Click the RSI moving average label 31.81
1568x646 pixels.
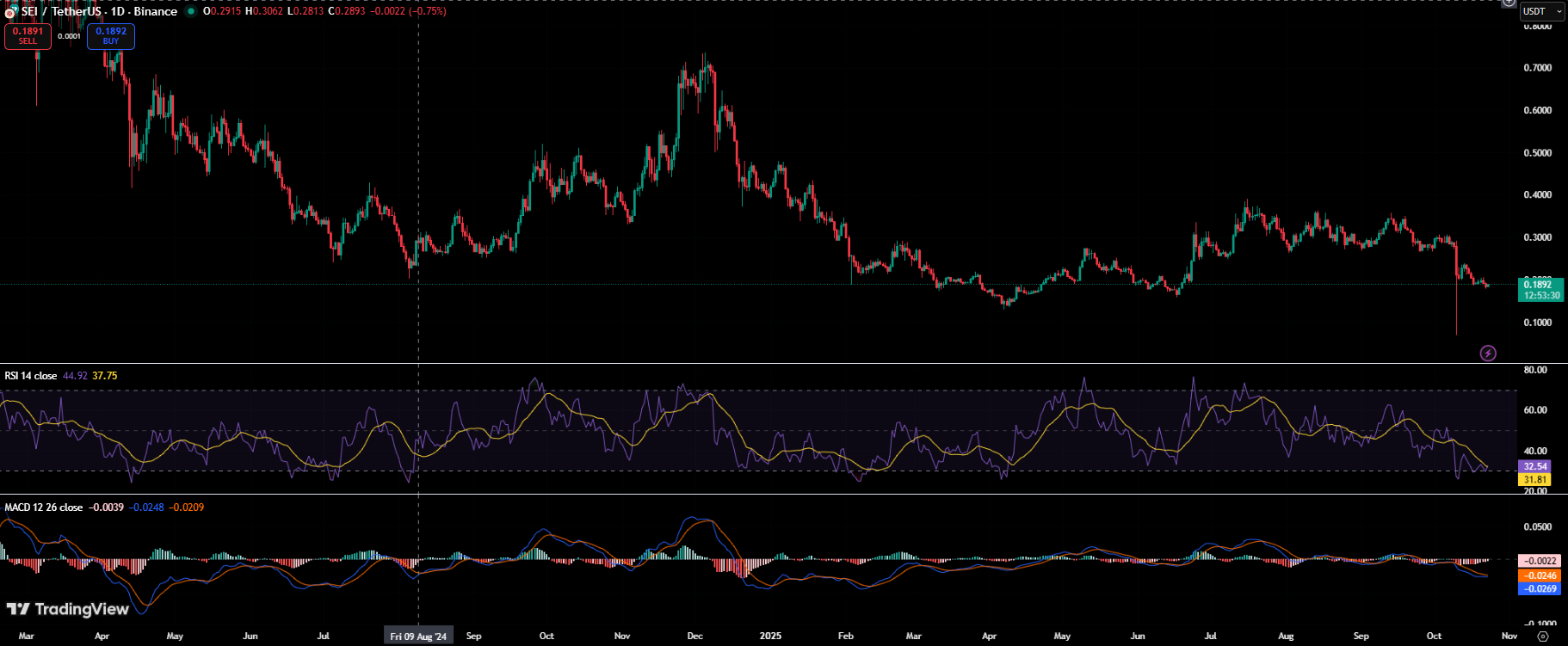tap(1535, 480)
